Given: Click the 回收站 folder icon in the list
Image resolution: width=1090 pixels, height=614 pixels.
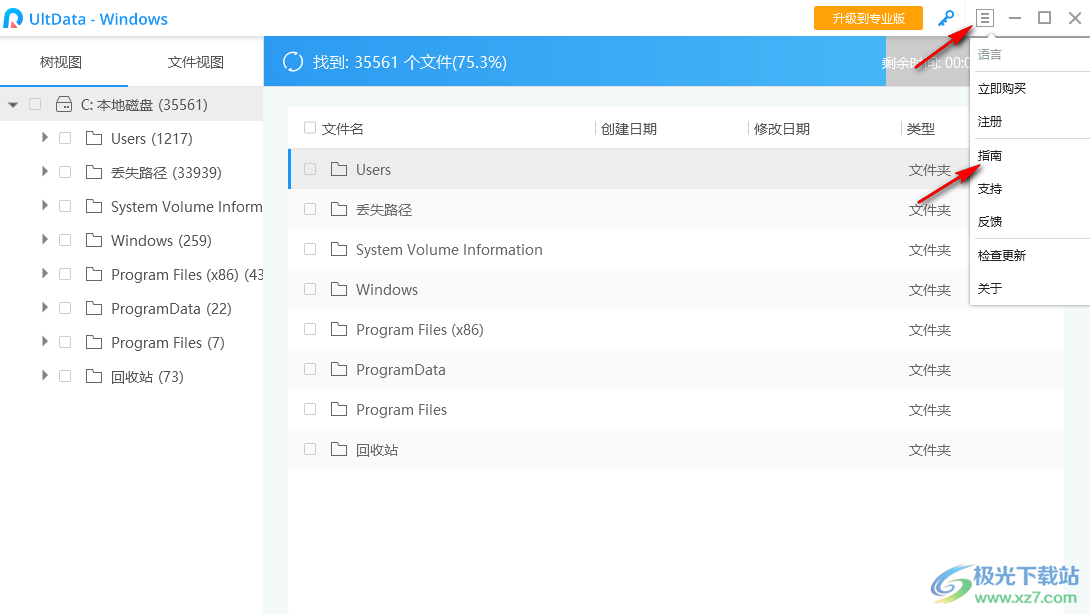Looking at the screenshot, I should coord(338,449).
